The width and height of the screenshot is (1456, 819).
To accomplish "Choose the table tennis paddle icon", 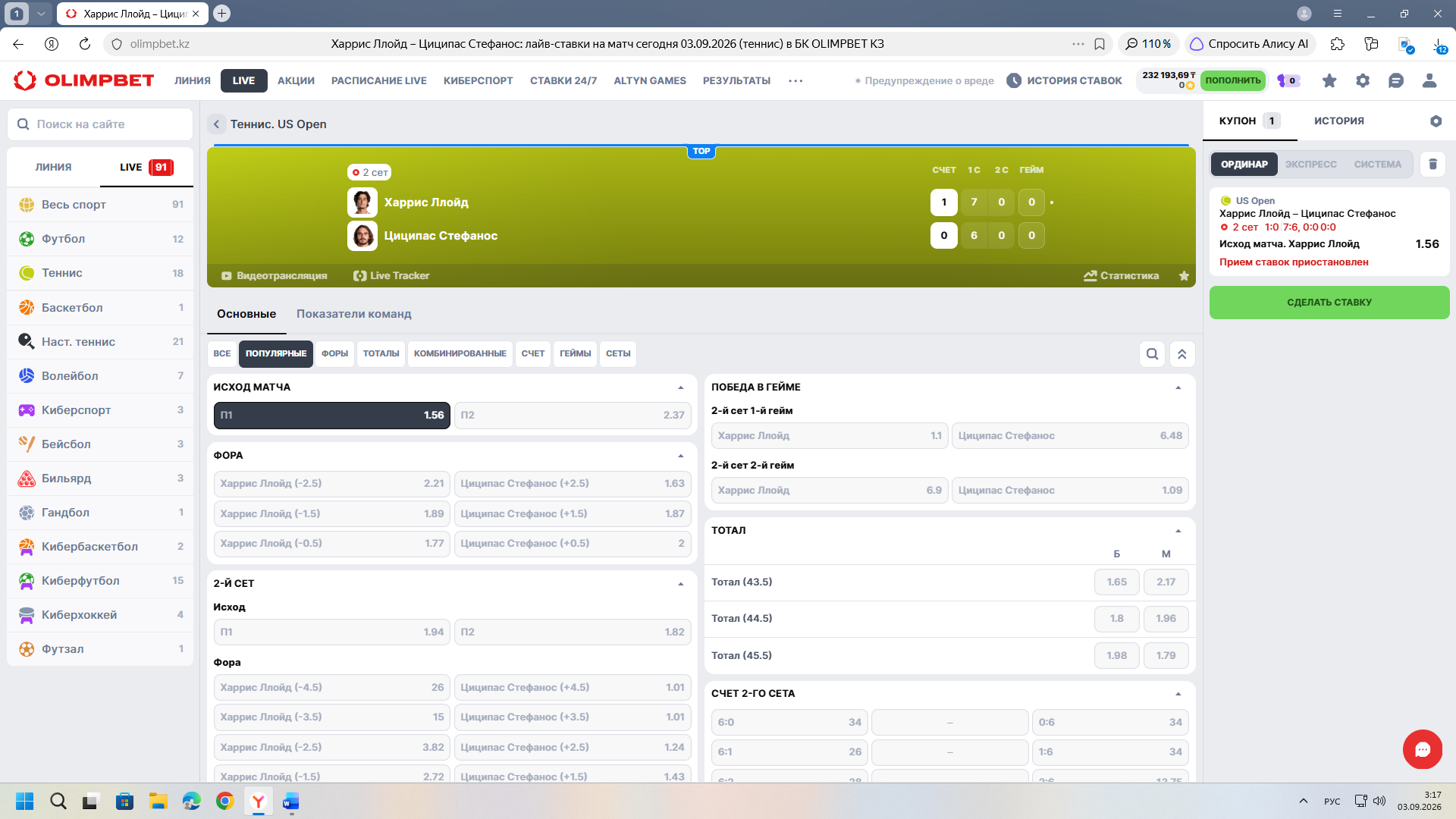I will (x=27, y=341).
